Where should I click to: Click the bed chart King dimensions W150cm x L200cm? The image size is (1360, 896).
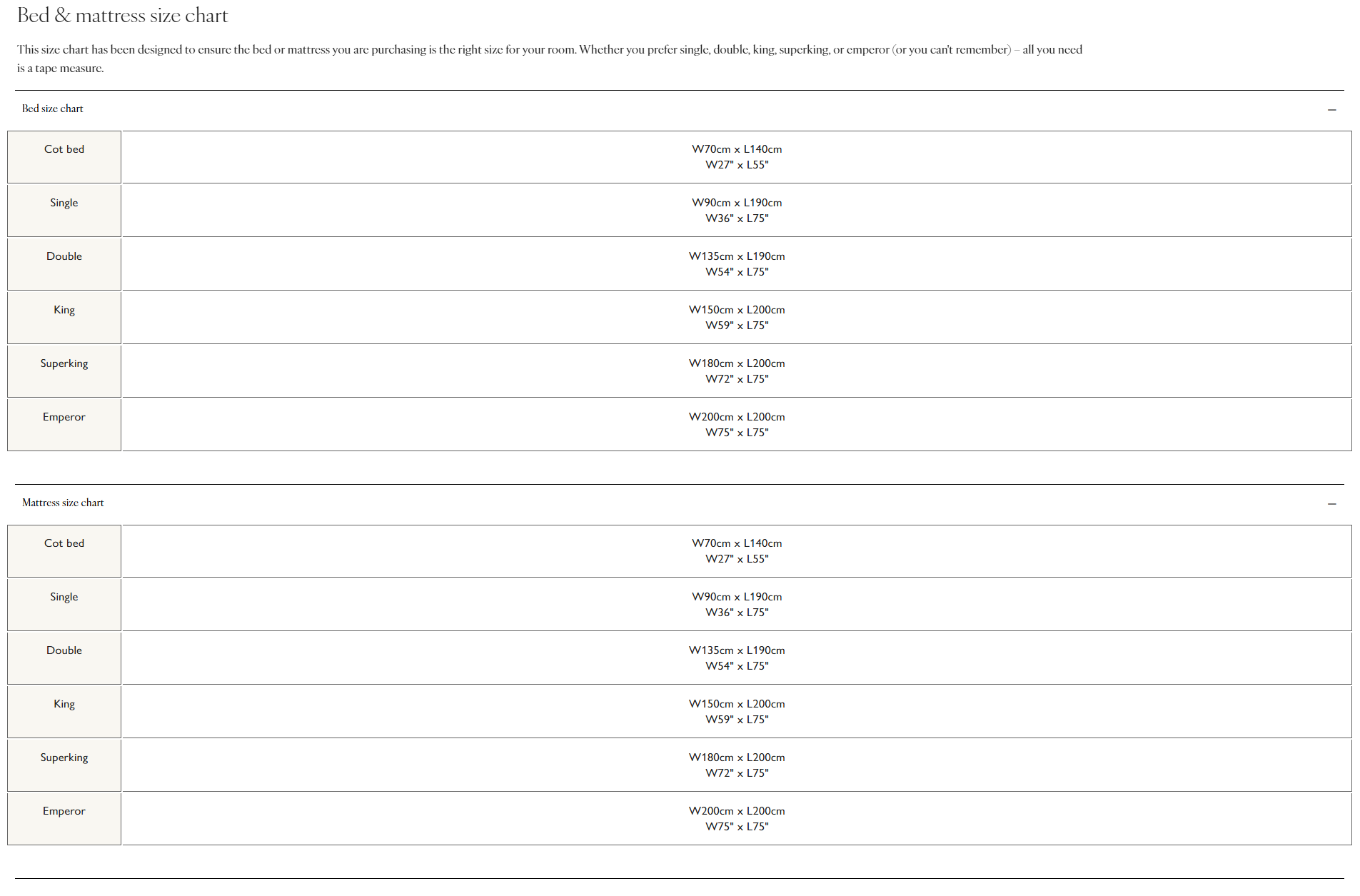pyautogui.click(x=737, y=310)
